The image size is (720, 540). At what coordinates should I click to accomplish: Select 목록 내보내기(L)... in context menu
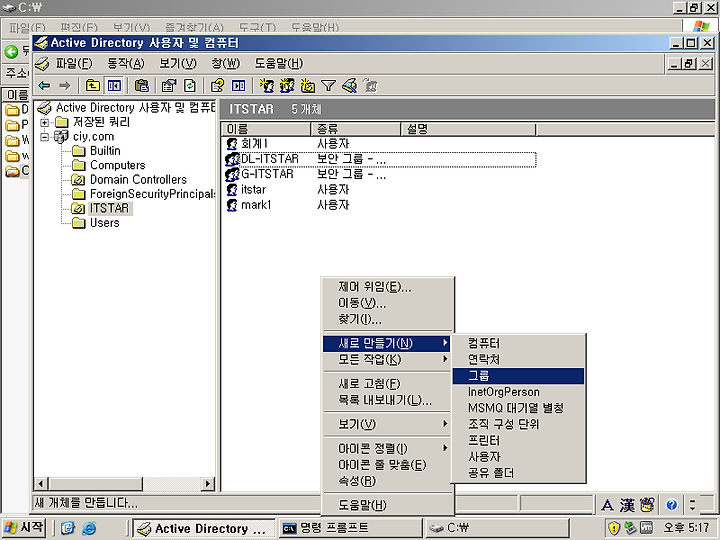tap(388, 400)
